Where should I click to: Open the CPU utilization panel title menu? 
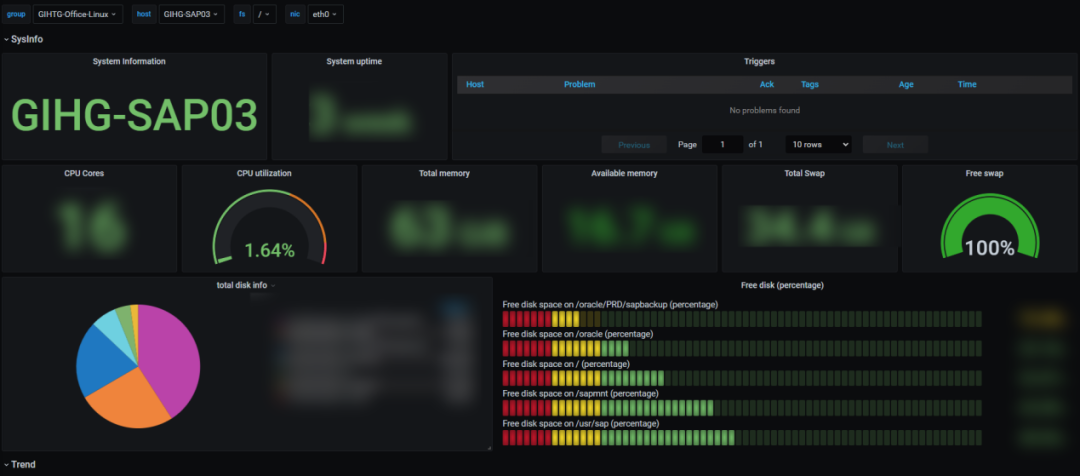tap(264, 173)
